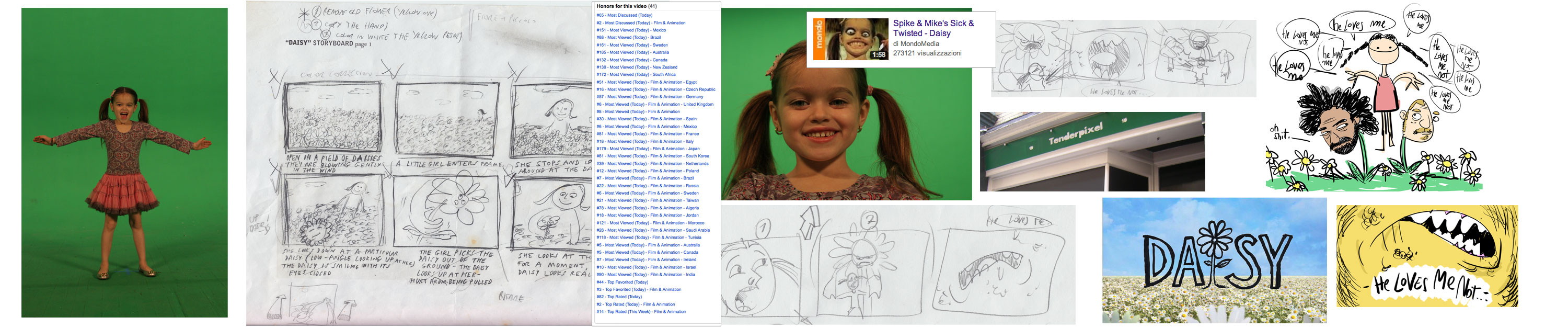Viewport: 1568px width, 328px height.
Task: Open '#172 - Most Viewed (Today) - South Africa'
Action: pyautogui.click(x=636, y=74)
